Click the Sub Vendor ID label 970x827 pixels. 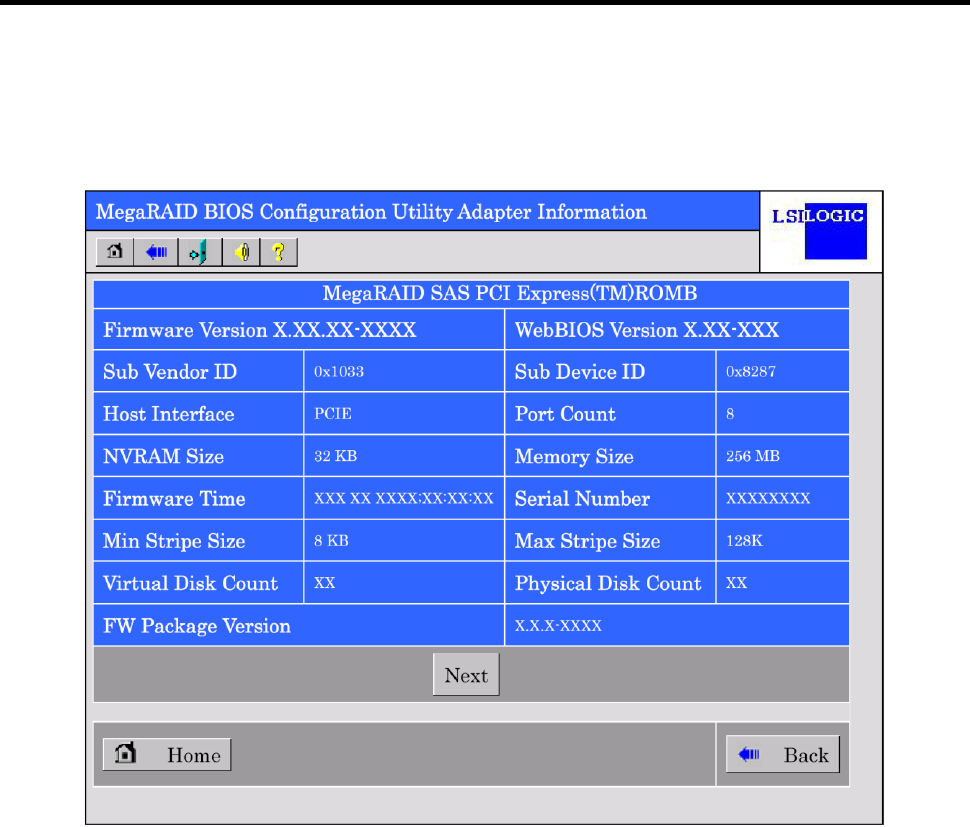(170, 372)
